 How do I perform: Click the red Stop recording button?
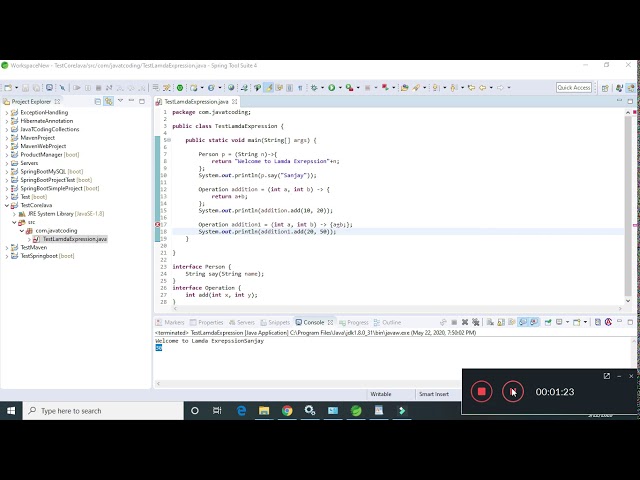[481, 391]
